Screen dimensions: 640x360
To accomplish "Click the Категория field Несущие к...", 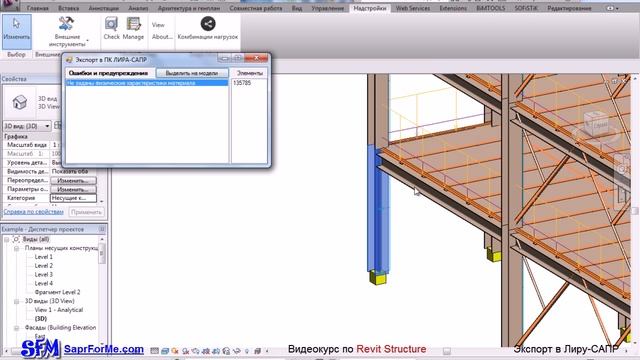I will [73, 198].
